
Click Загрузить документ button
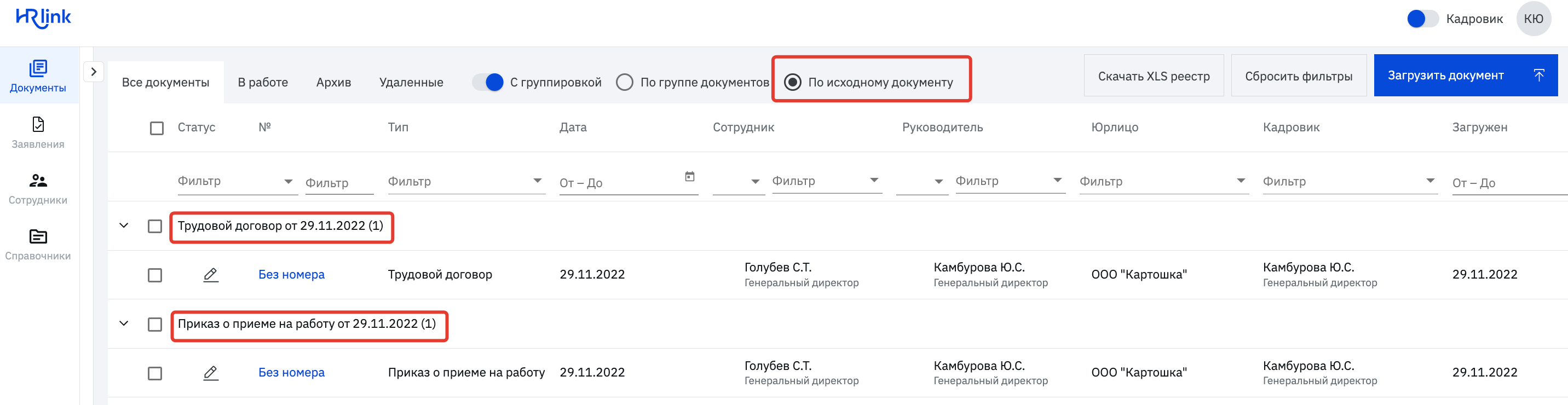pyautogui.click(x=1465, y=76)
